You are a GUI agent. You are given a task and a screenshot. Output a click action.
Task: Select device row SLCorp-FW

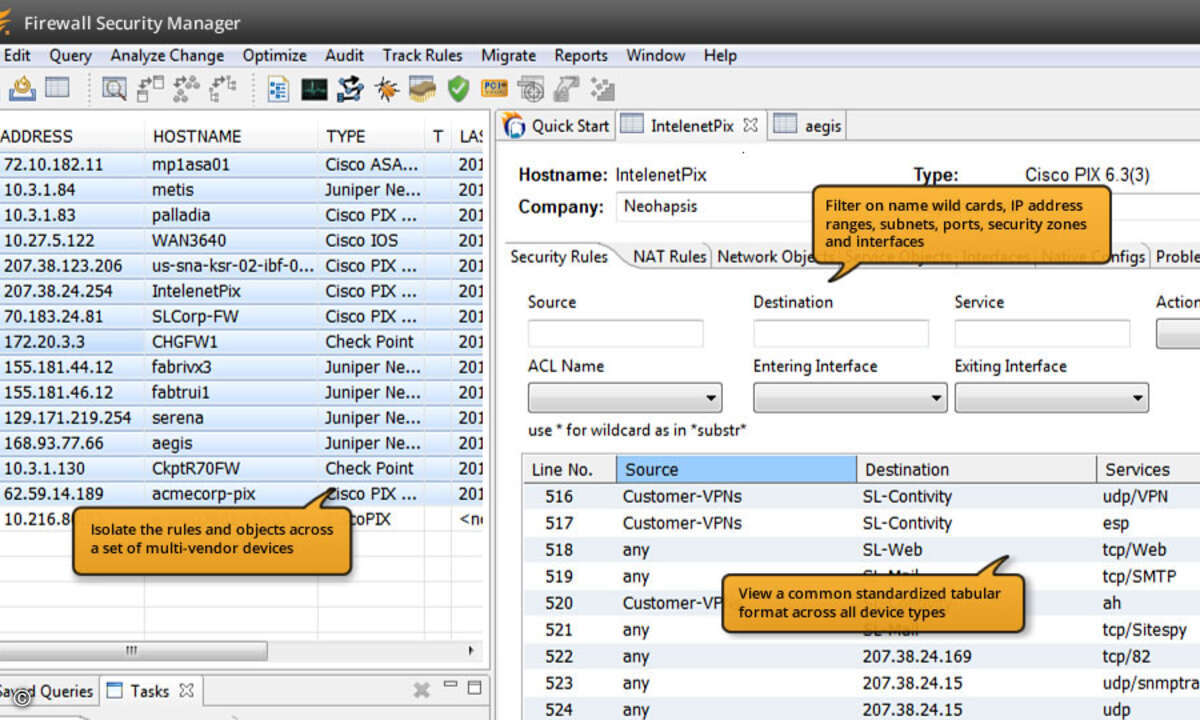click(241, 316)
